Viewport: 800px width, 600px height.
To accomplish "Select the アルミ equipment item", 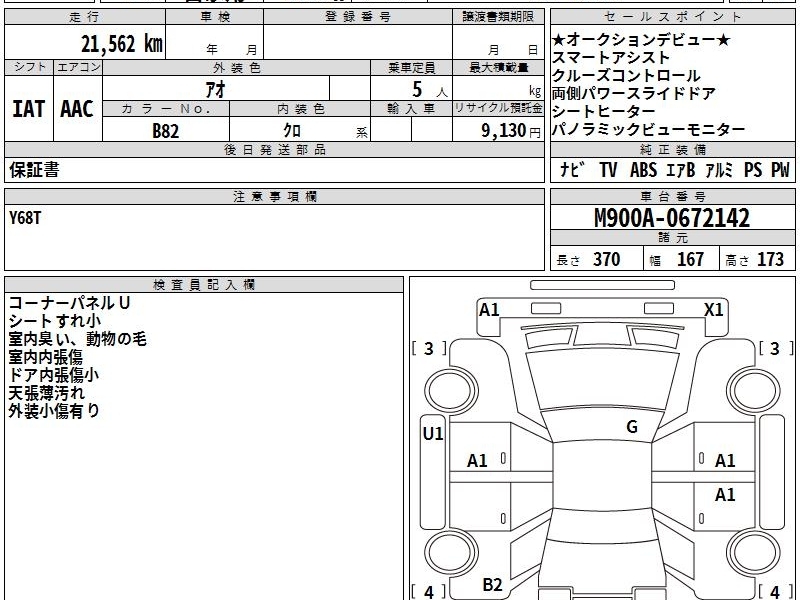I will (719, 169).
